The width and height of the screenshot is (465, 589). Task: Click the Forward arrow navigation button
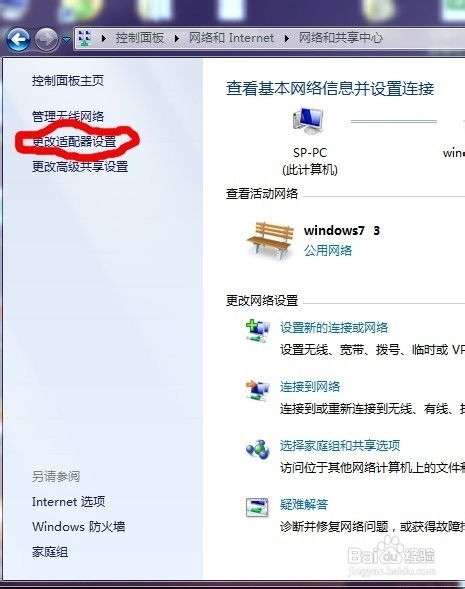(x=47, y=39)
